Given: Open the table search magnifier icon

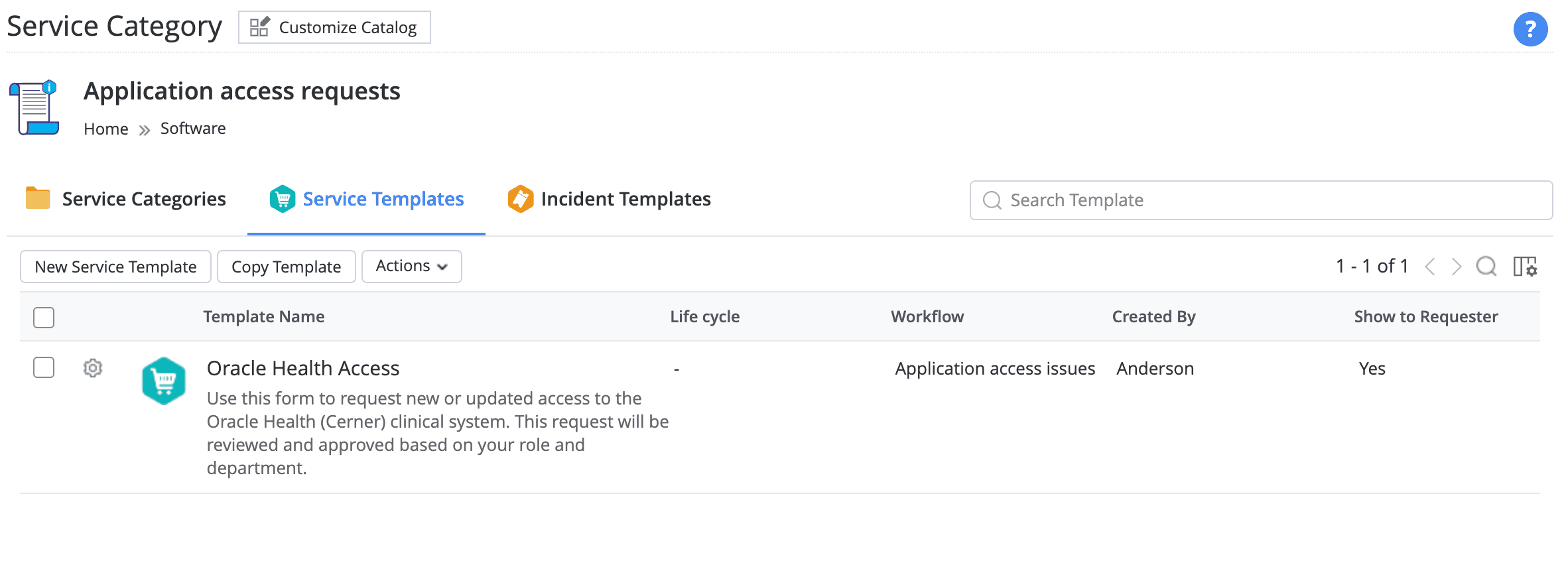Looking at the screenshot, I should (x=1486, y=267).
